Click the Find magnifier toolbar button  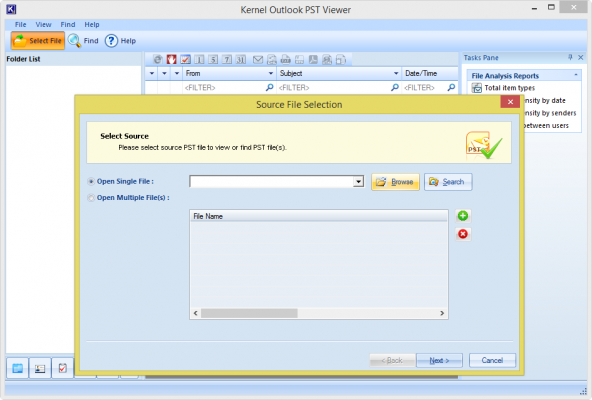pyautogui.click(x=83, y=40)
